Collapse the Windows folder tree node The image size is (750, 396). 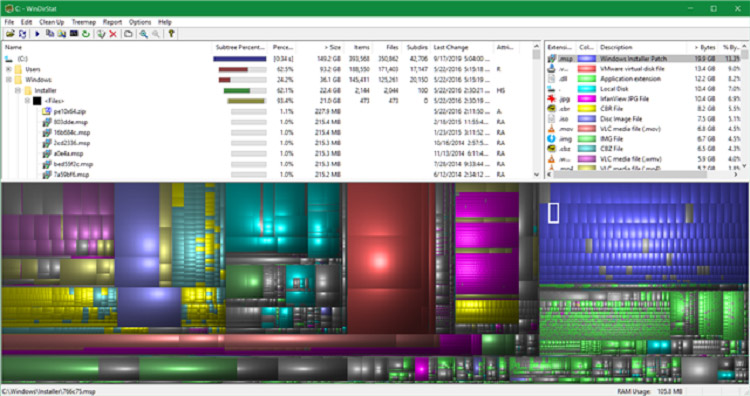click(9, 80)
